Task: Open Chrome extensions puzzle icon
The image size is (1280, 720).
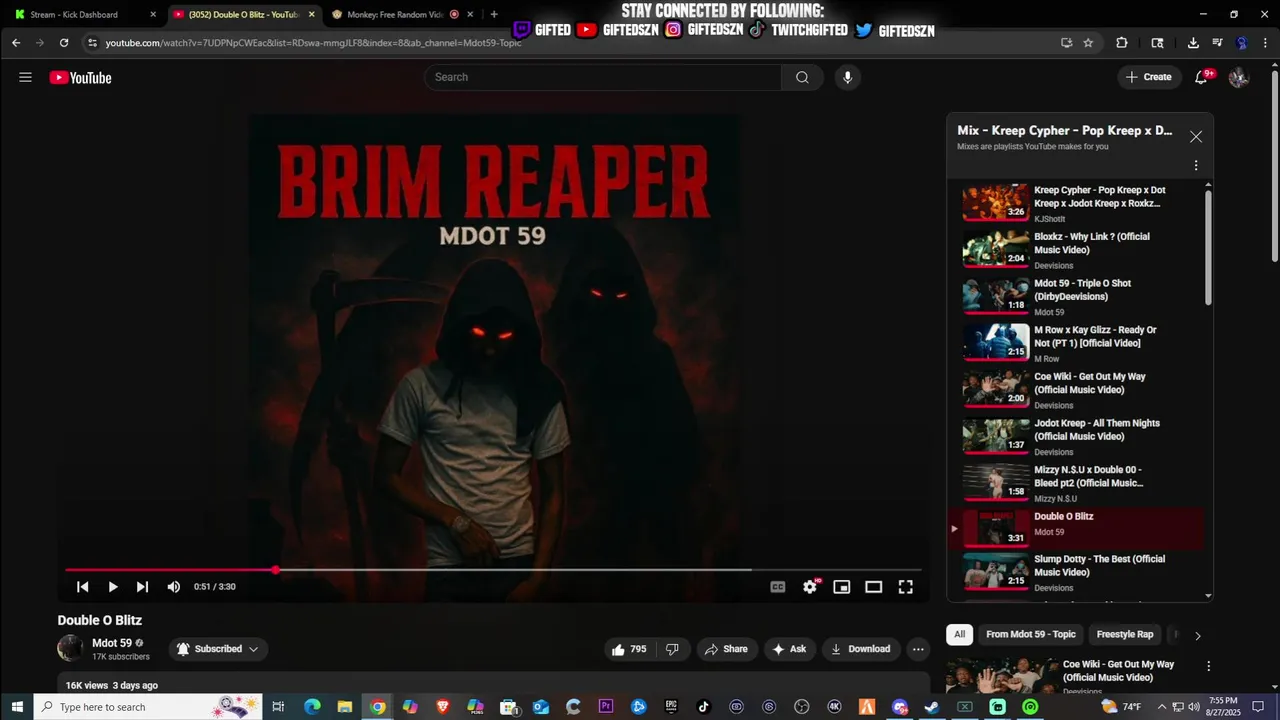Action: [1121, 43]
